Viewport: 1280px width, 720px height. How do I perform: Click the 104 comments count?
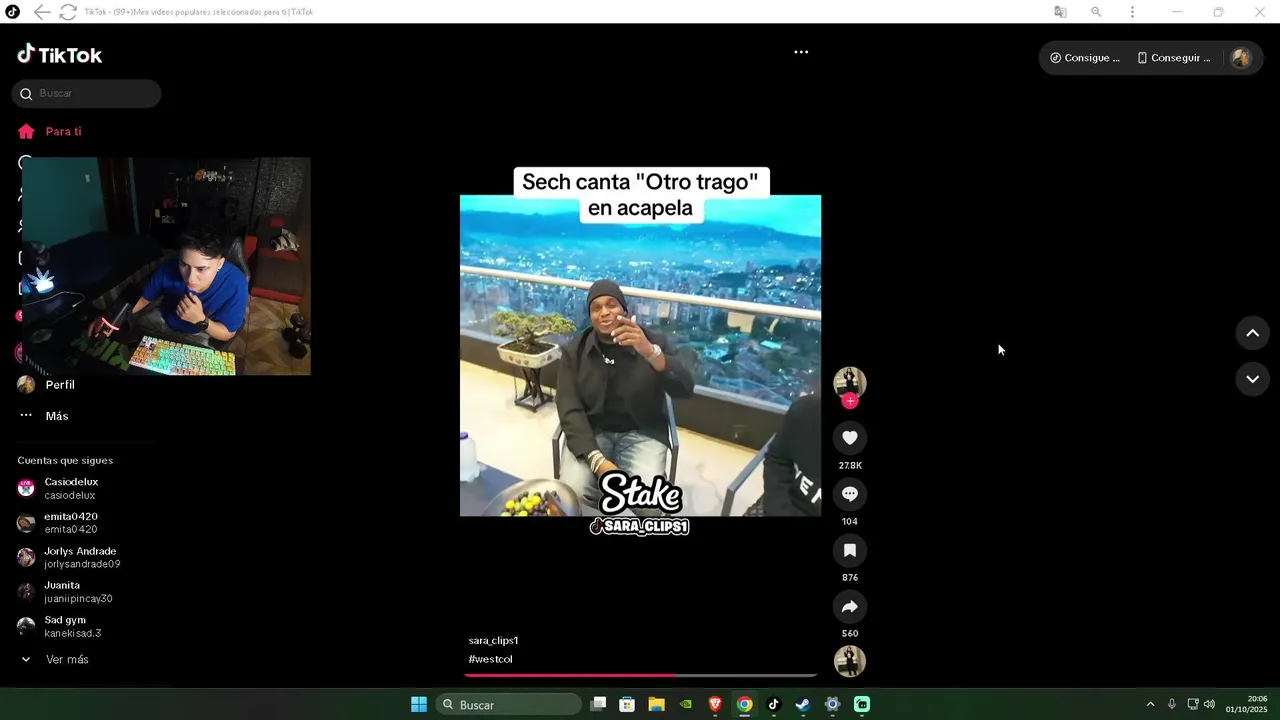coord(850,522)
